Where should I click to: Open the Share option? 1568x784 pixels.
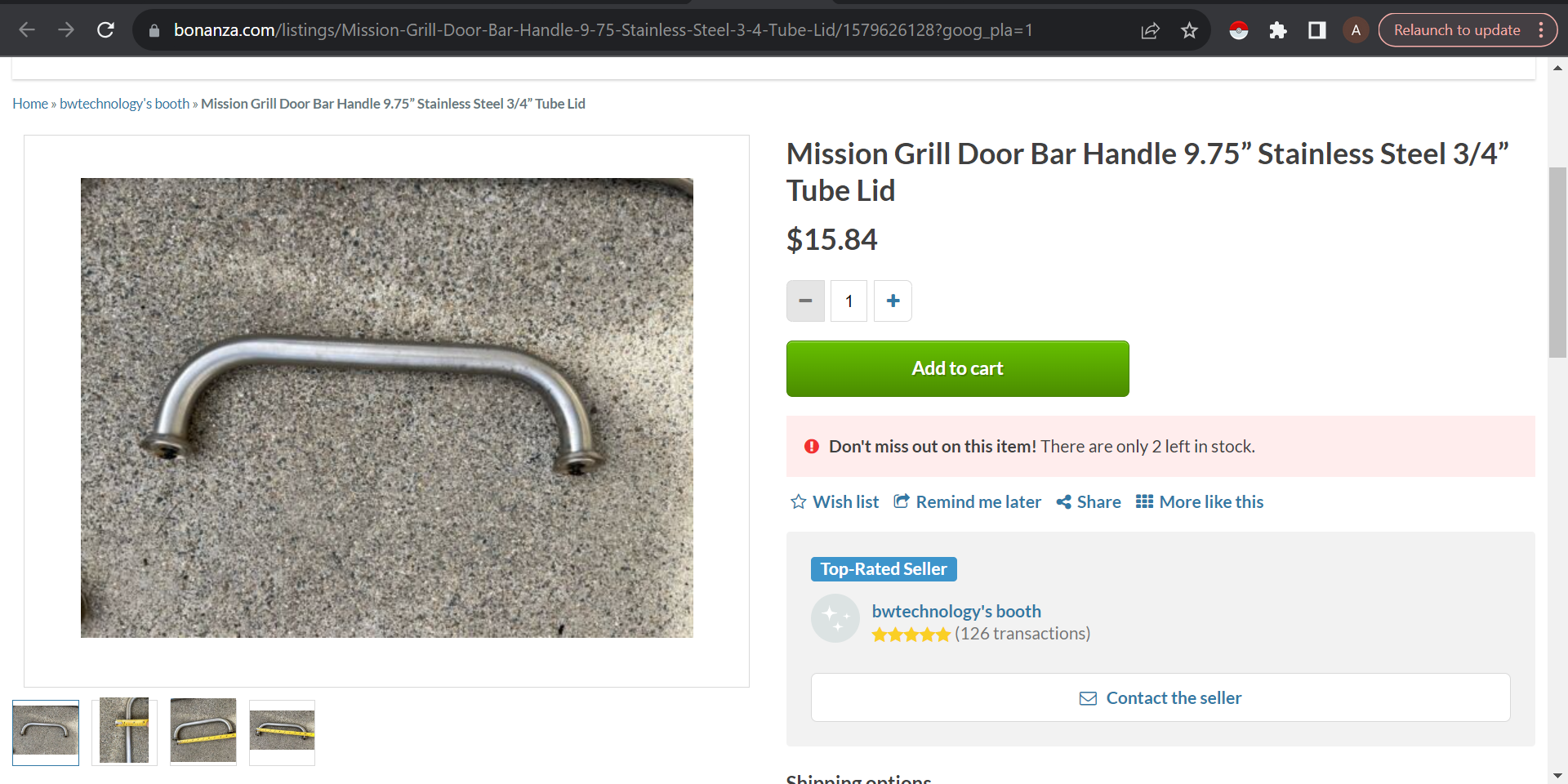pyautogui.click(x=1088, y=501)
